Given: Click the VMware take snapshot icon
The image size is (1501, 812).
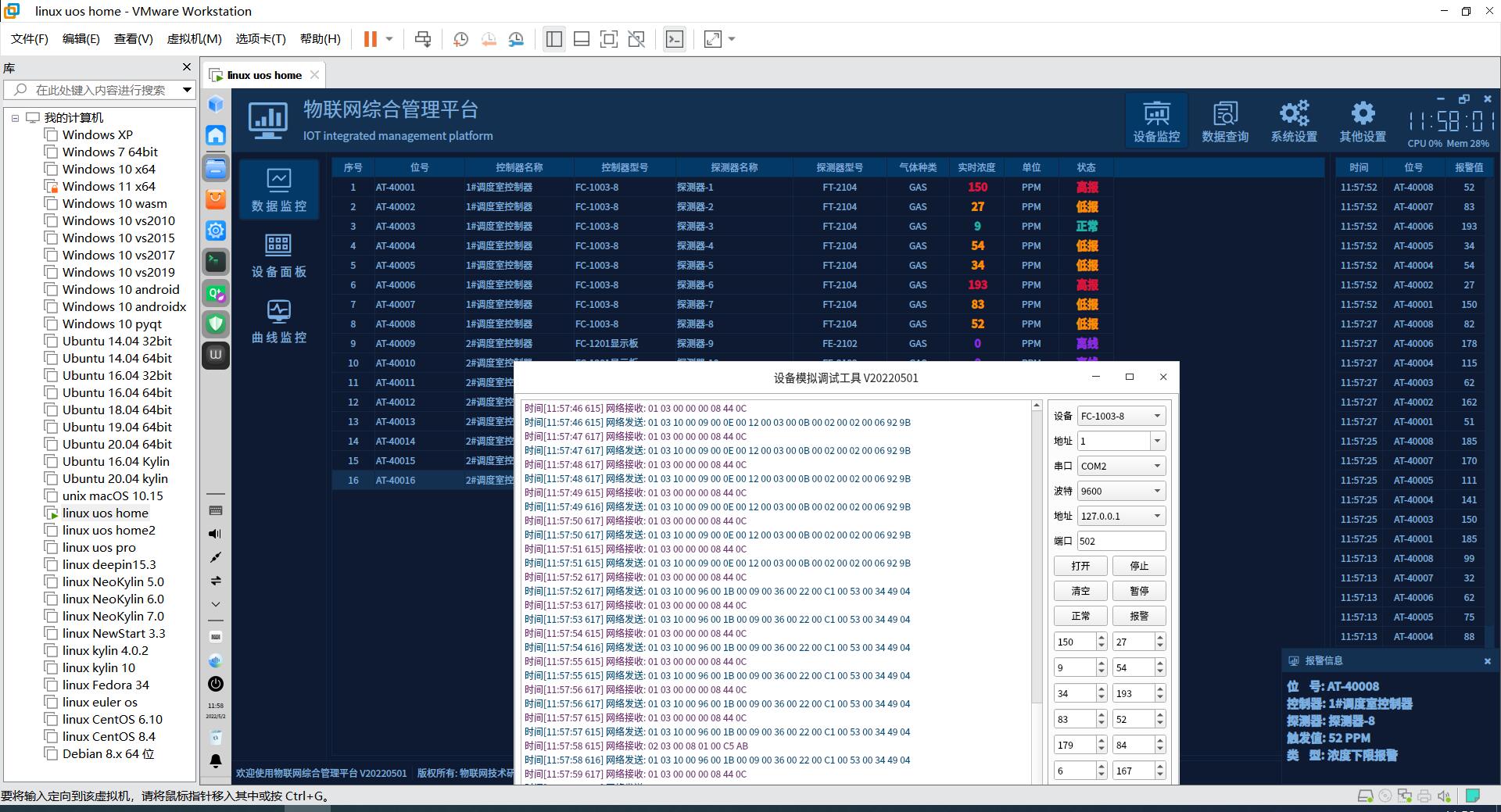Looking at the screenshot, I should 461,39.
